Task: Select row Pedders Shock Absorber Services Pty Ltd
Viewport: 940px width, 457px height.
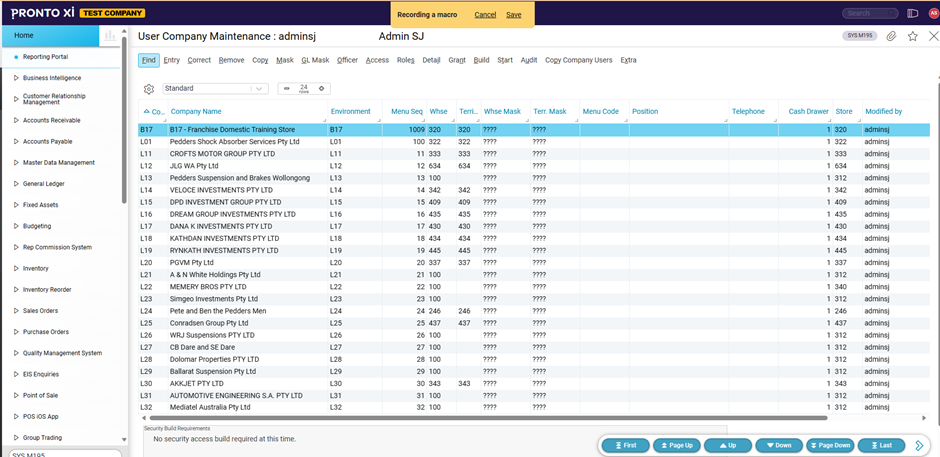Action: point(534,142)
